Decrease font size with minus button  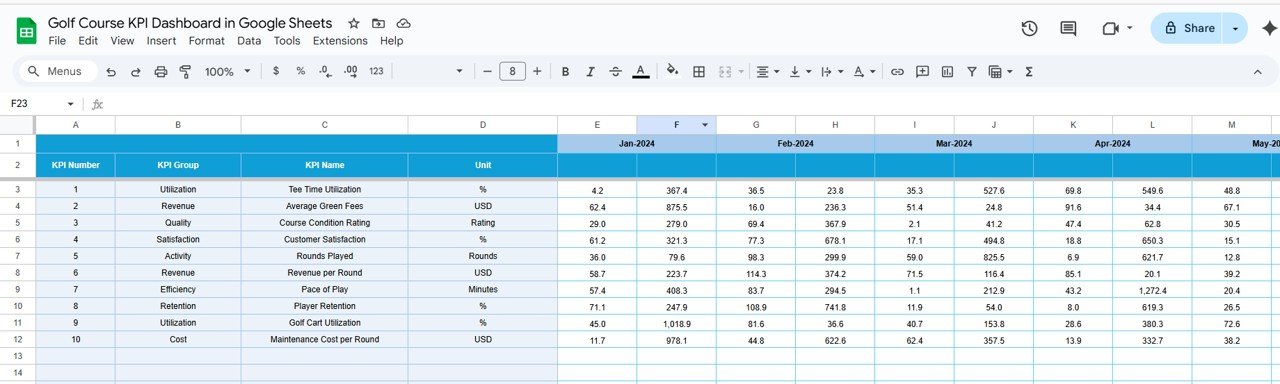coord(487,72)
